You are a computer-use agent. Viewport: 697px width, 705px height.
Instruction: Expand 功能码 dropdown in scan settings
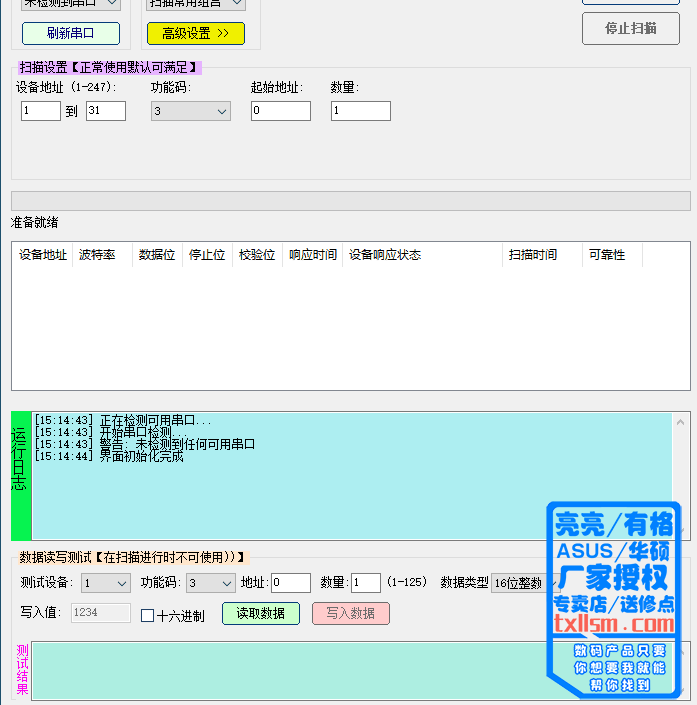click(190, 111)
